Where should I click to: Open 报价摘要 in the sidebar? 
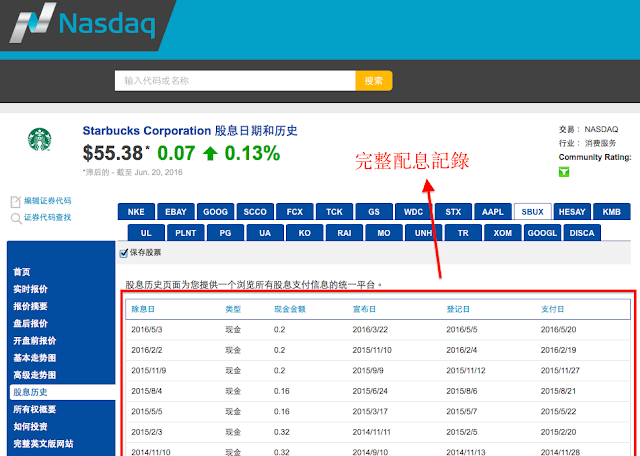(30, 306)
